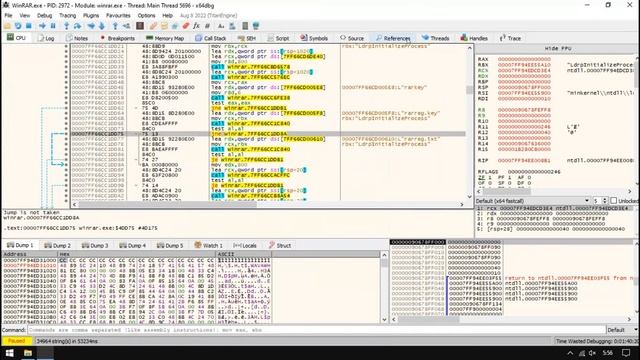640x360 pixels.
Task: Open the Variables hash toolbar icon
Action: pyautogui.click(x=207, y=26)
